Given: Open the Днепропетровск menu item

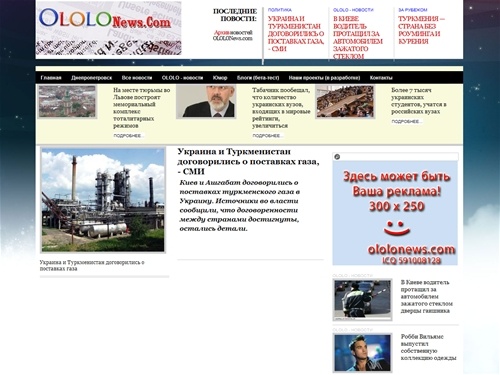Looking at the screenshot, I should click(x=92, y=78).
